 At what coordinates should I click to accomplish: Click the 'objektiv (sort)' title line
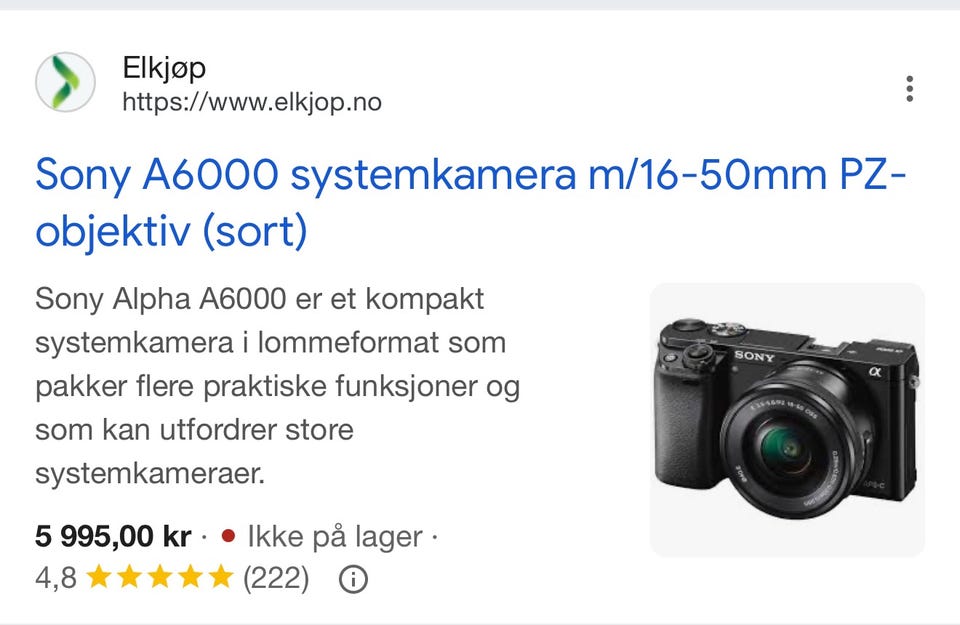click(171, 231)
